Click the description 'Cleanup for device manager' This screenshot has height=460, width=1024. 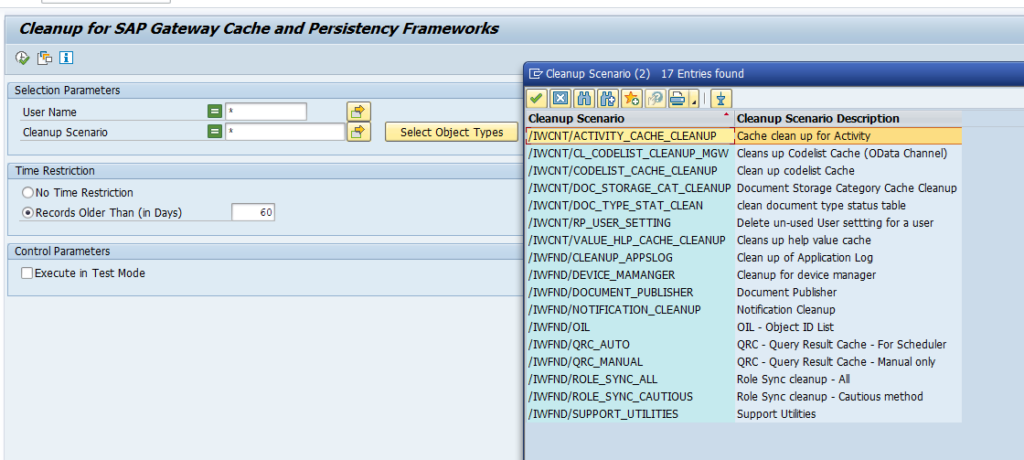(x=806, y=275)
